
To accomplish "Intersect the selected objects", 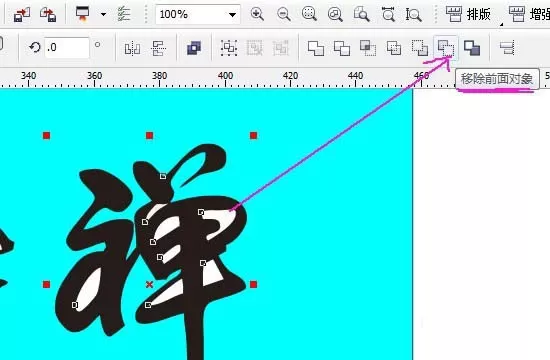I will [x=368, y=48].
